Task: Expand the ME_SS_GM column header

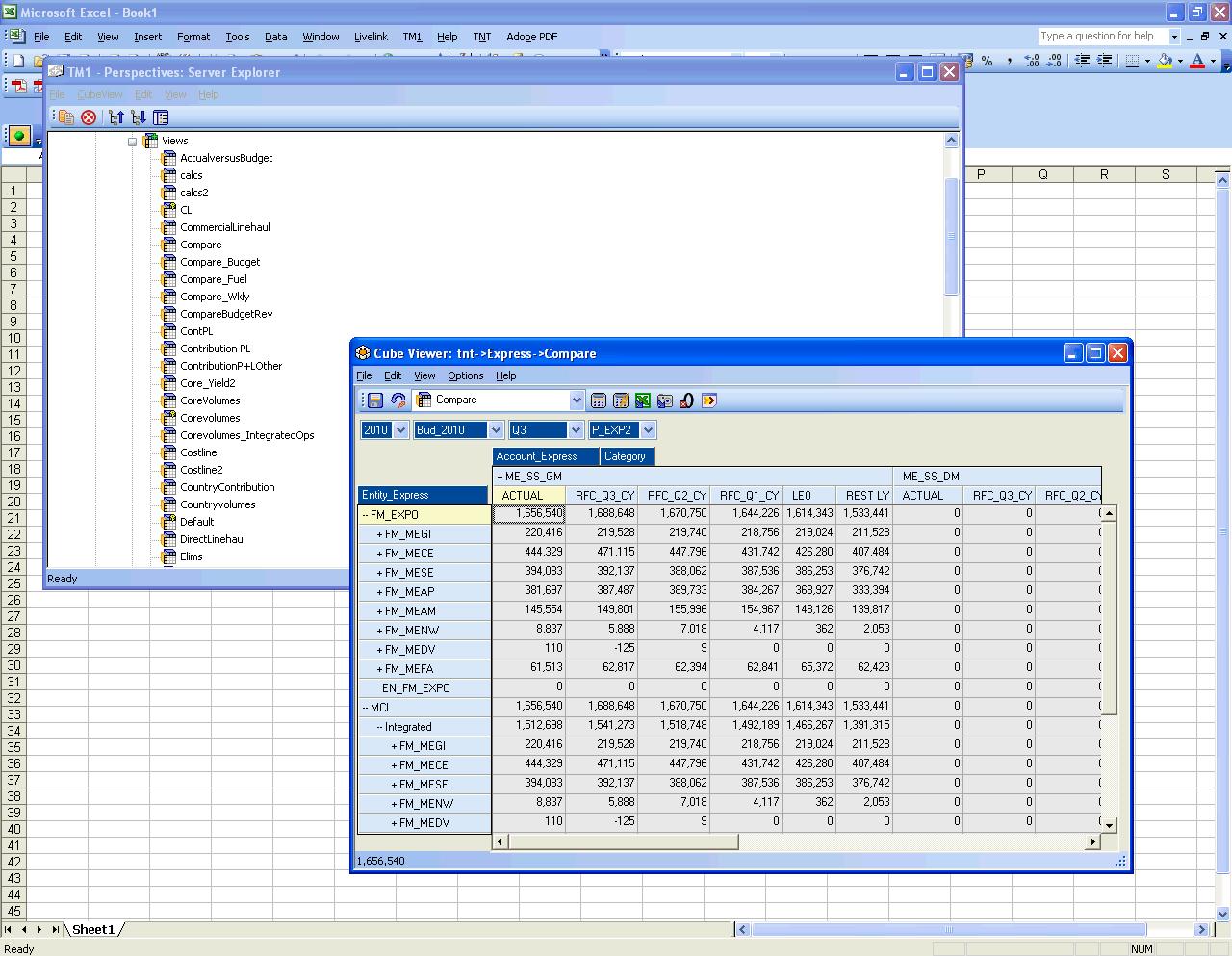Action: (x=500, y=477)
